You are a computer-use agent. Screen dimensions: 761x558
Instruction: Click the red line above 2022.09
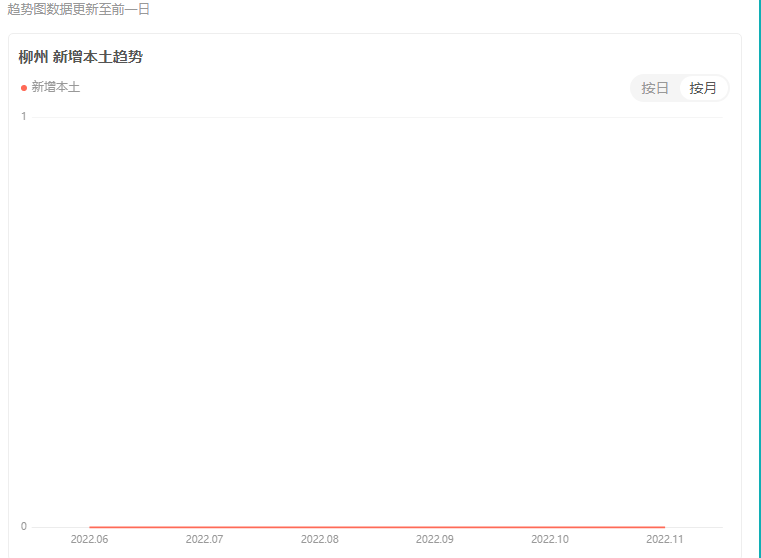pyautogui.click(x=435, y=526)
